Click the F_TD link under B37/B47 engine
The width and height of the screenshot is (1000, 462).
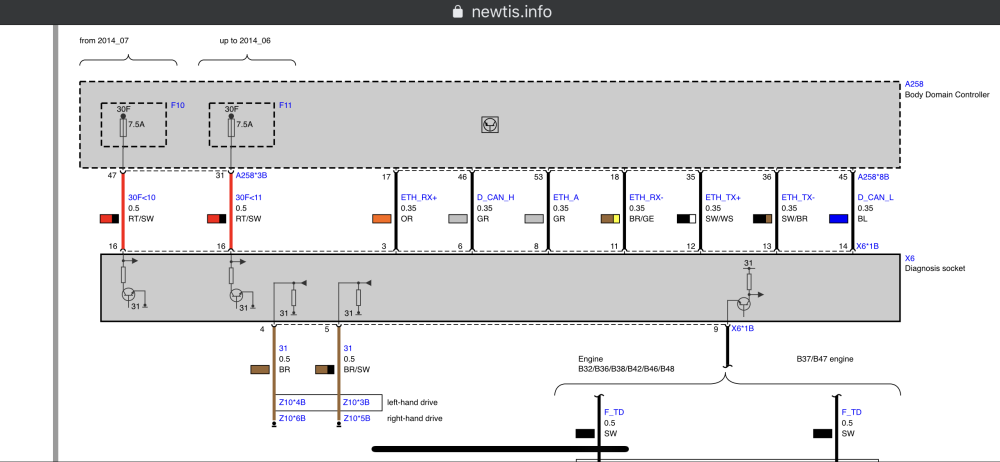point(851,412)
